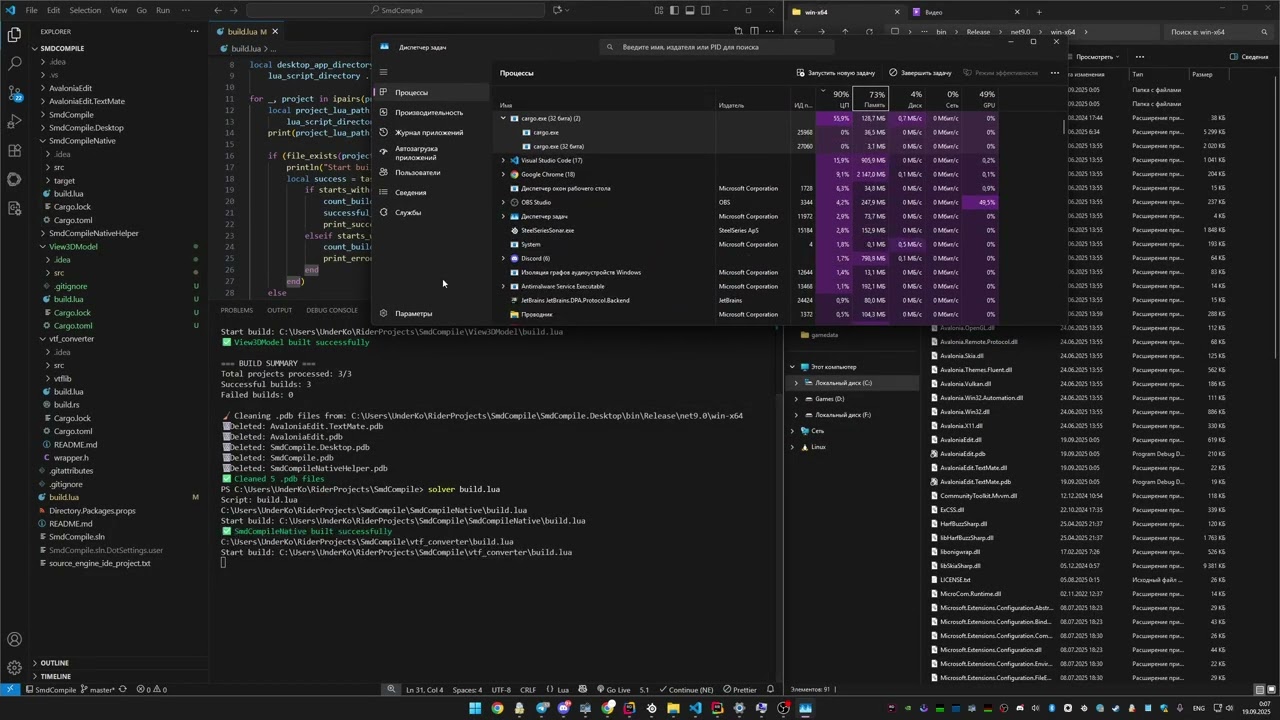This screenshot has width=1280, height=720.
Task: Switch to DEBUG CONSOLE panel tab
Action: click(332, 310)
